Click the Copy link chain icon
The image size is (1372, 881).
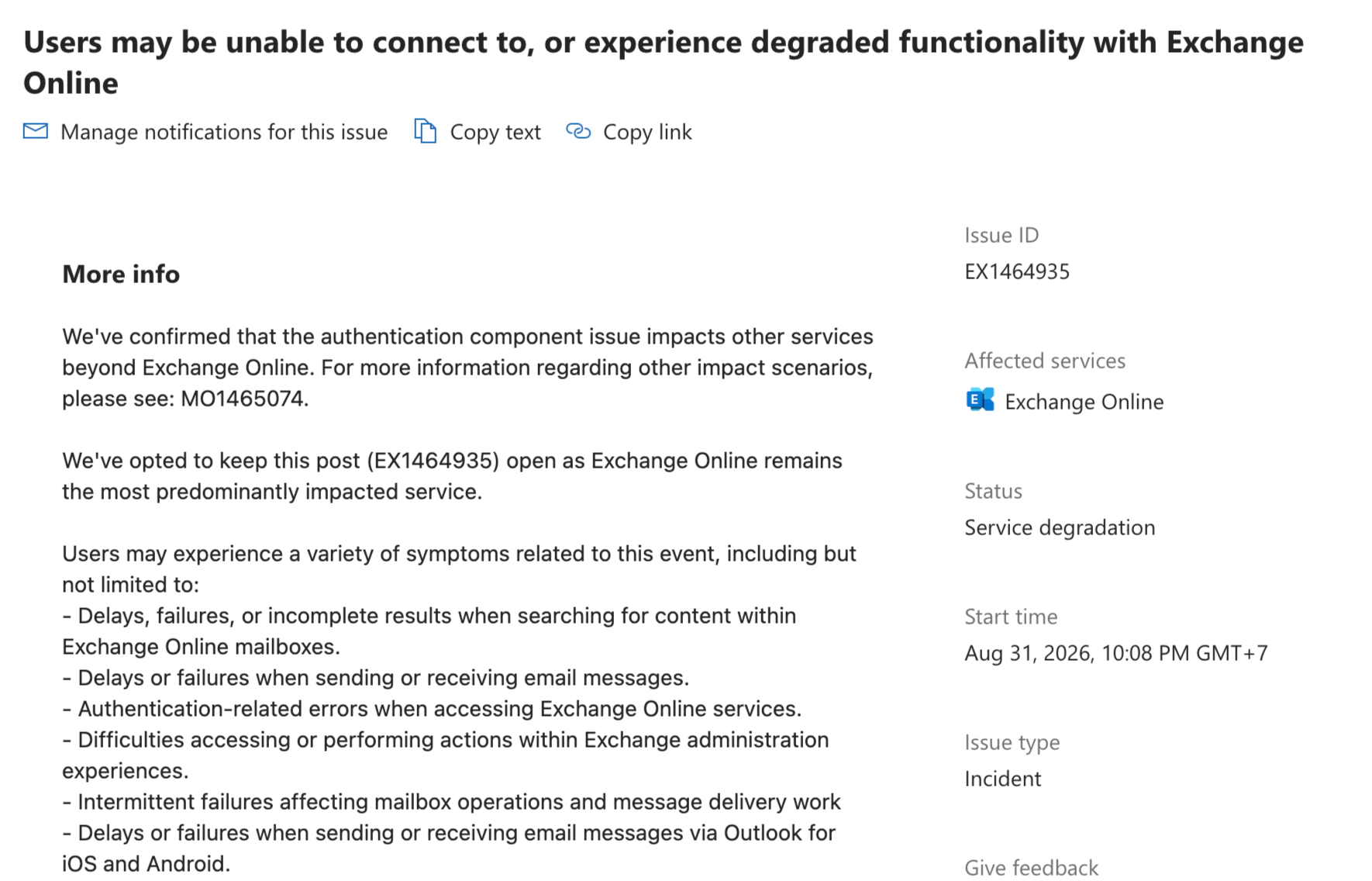pos(578,131)
